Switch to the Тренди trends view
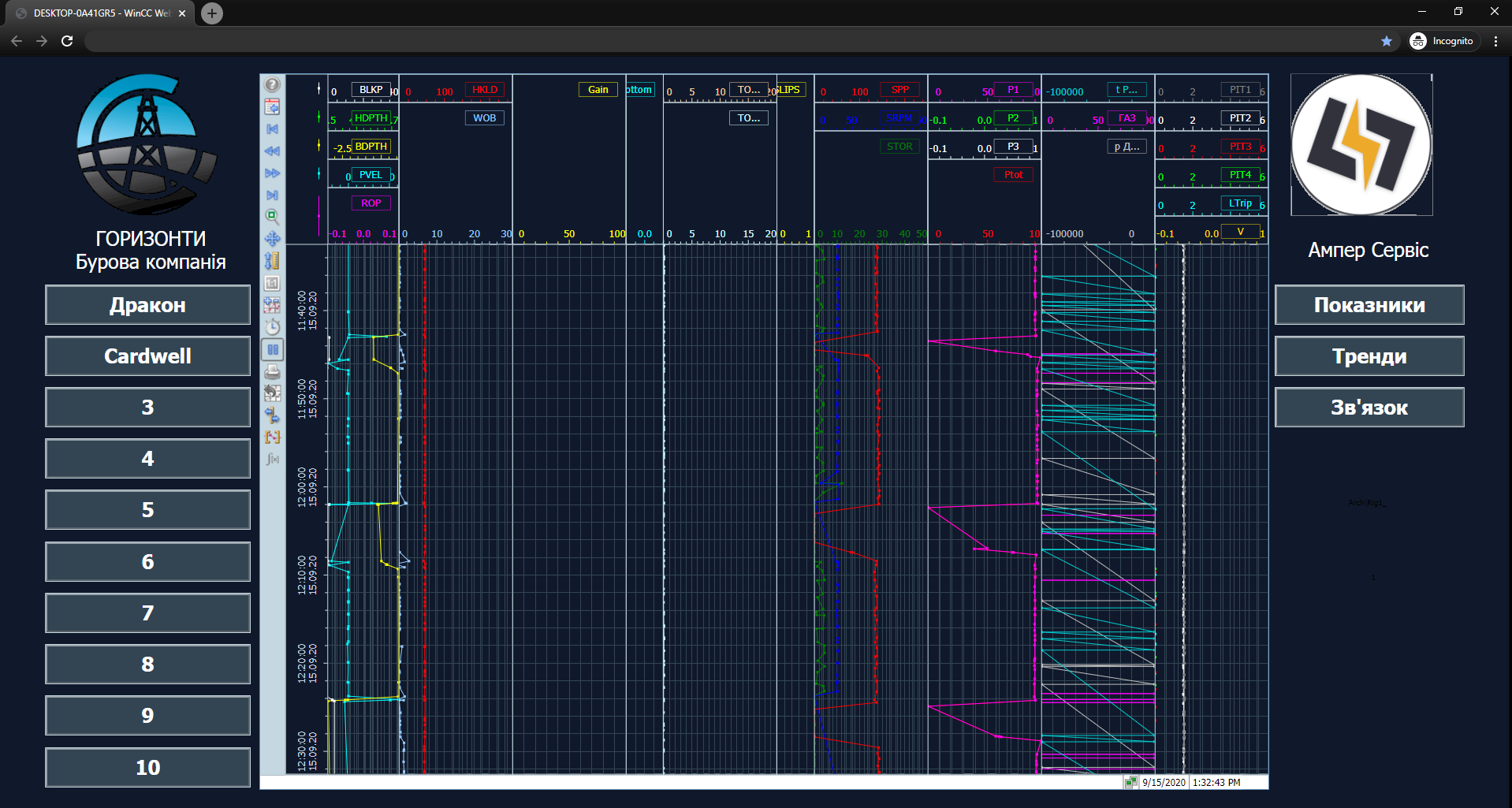Screen dimensions: 1512x808 (x=1369, y=356)
